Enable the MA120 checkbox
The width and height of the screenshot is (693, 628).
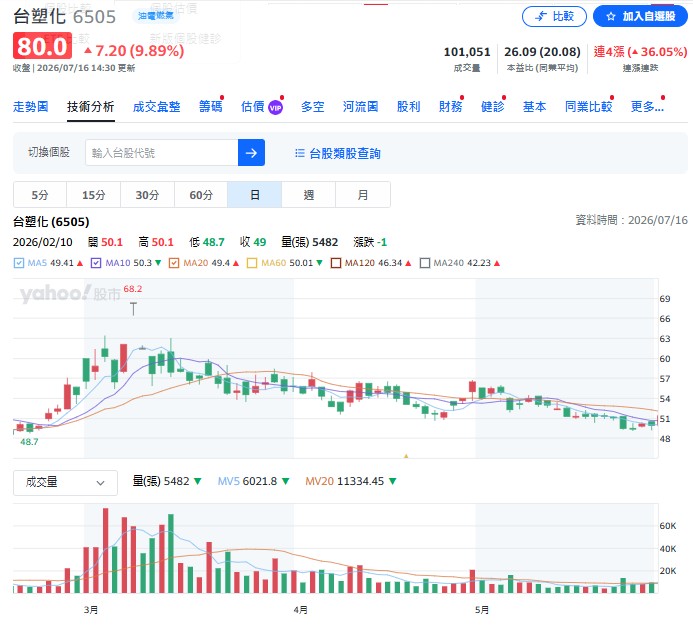(x=336, y=263)
